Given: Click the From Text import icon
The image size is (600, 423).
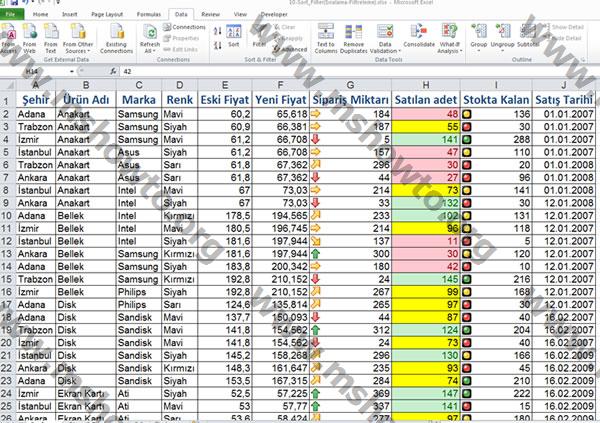Looking at the screenshot, I should [51, 38].
